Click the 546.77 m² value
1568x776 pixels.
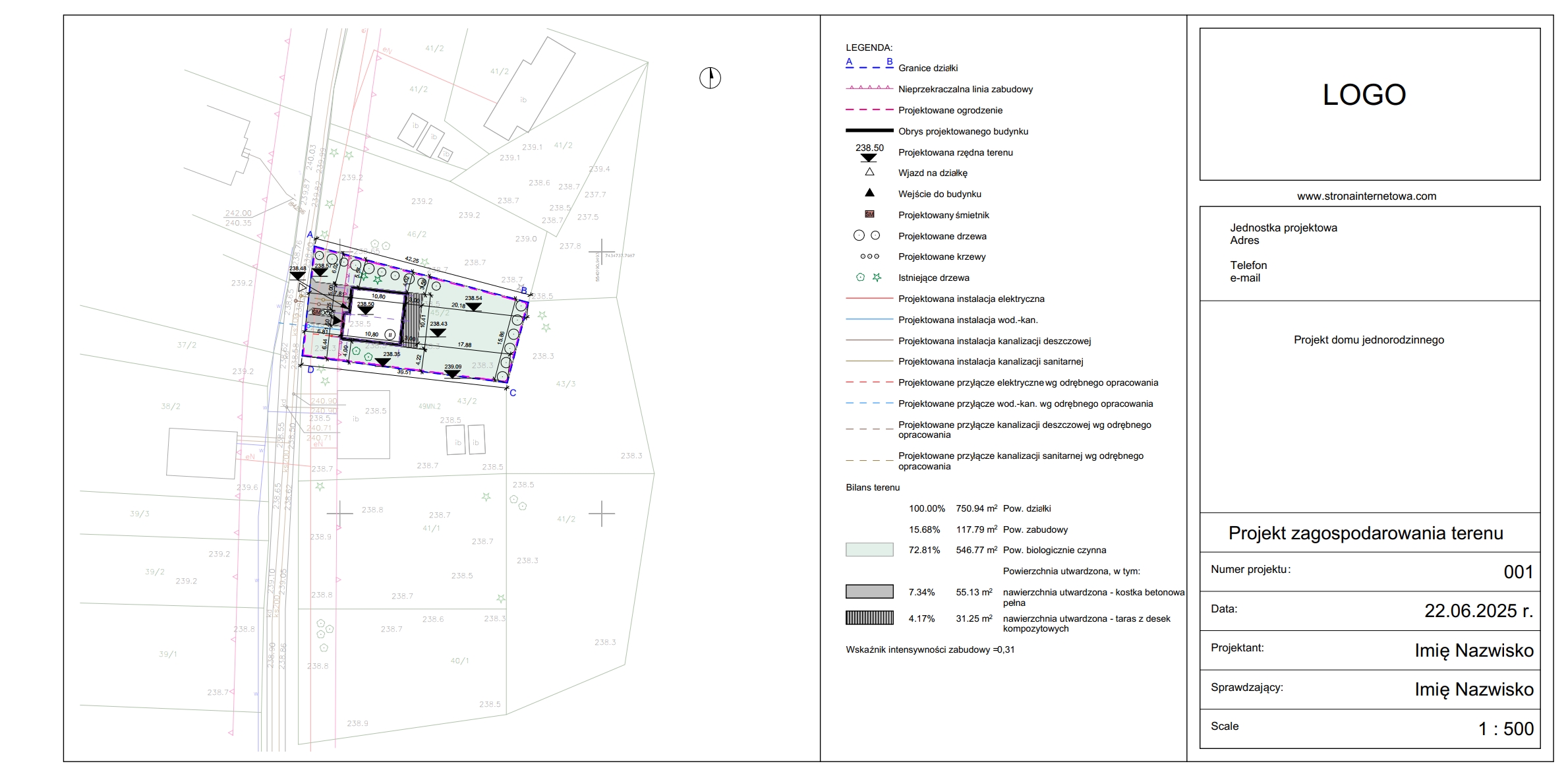click(x=977, y=550)
